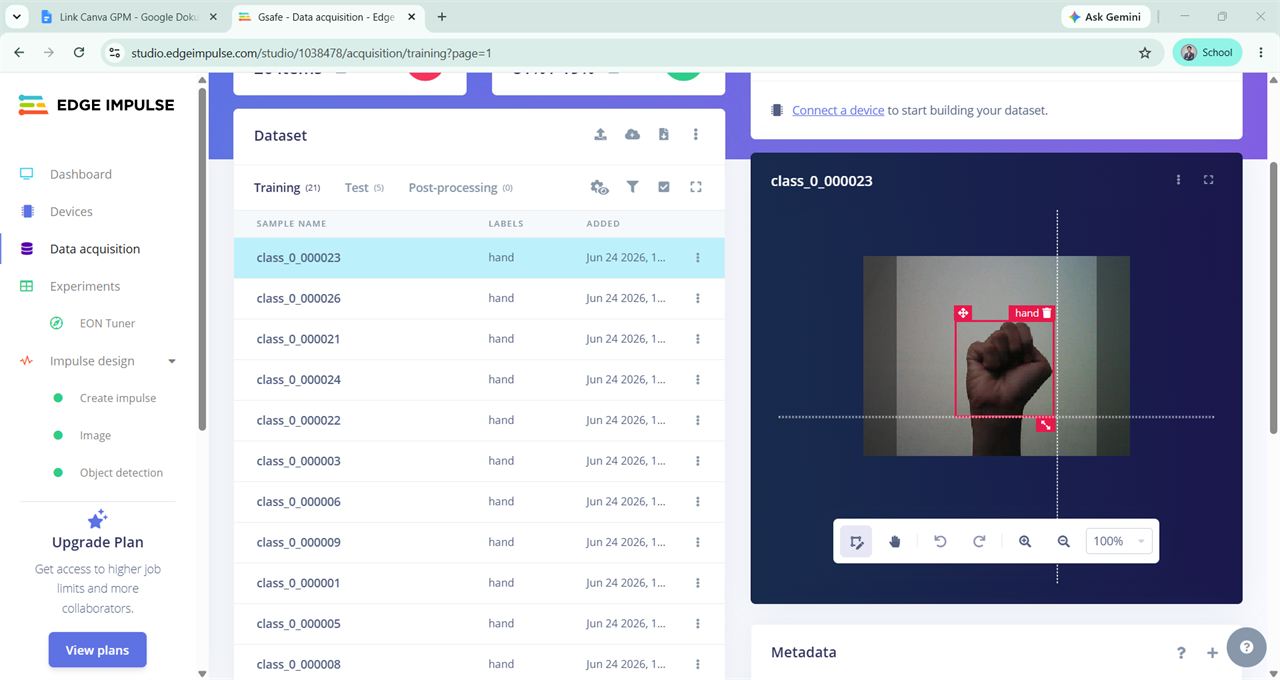Expand the sample preview to fullscreen

point(1209,180)
